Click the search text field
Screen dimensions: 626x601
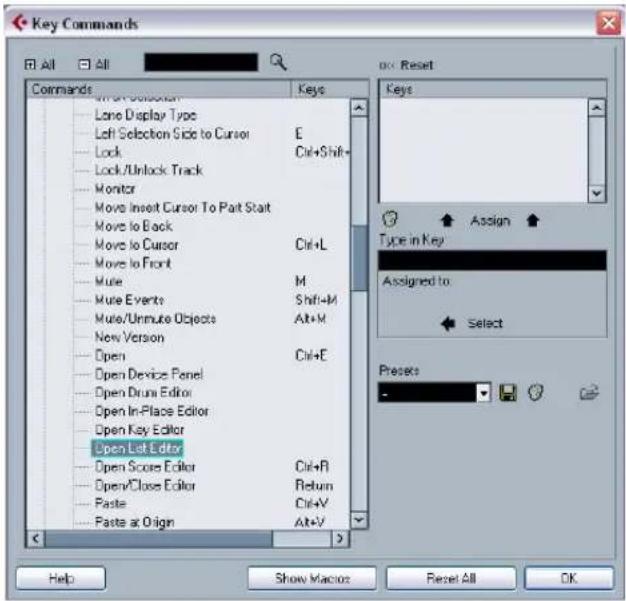click(201, 62)
